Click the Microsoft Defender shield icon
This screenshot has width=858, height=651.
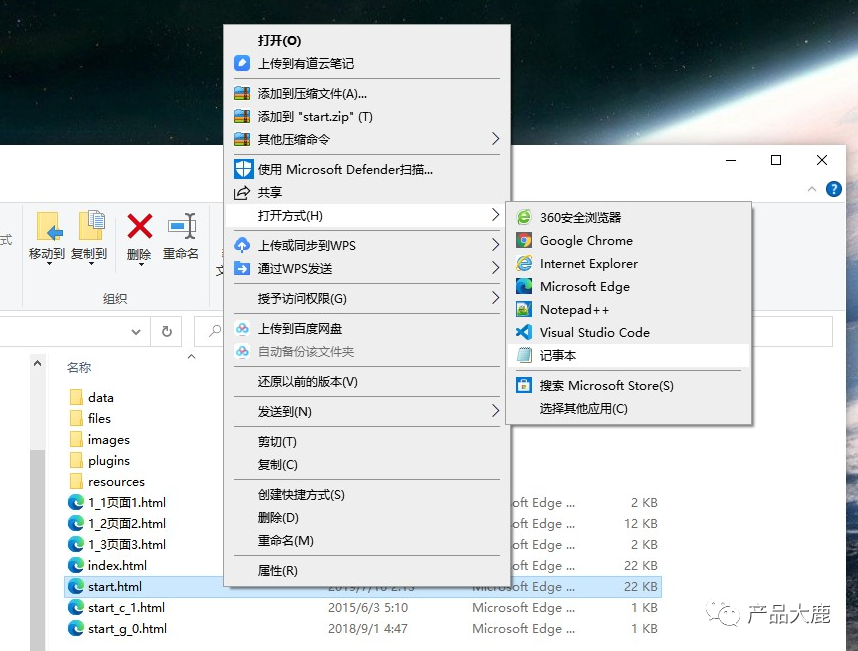pos(243,170)
